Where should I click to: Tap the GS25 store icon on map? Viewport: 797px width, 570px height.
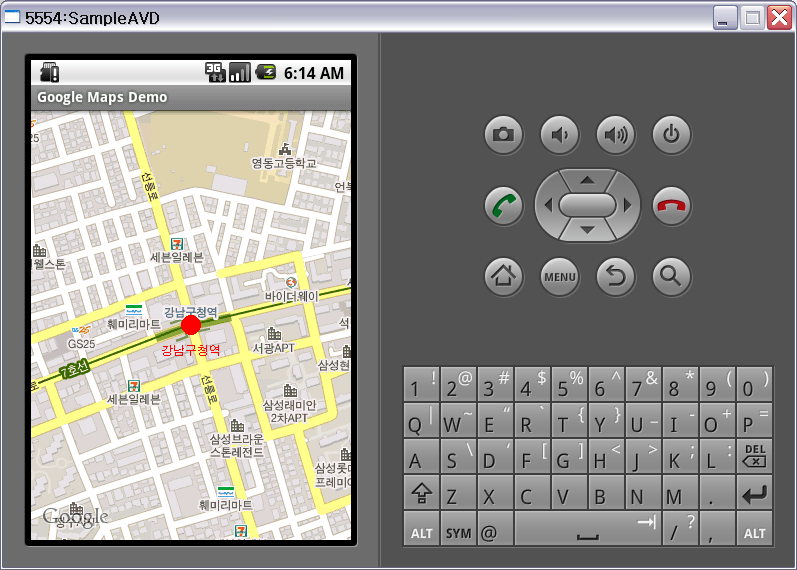pos(81,330)
